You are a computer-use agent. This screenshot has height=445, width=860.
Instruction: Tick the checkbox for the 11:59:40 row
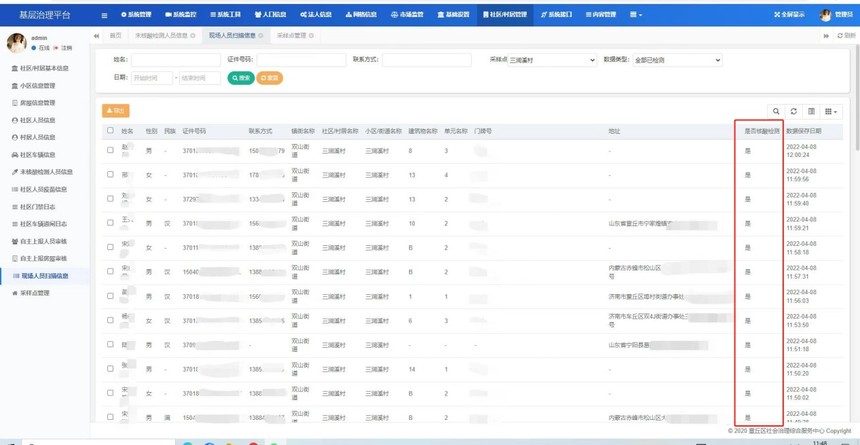coord(110,198)
